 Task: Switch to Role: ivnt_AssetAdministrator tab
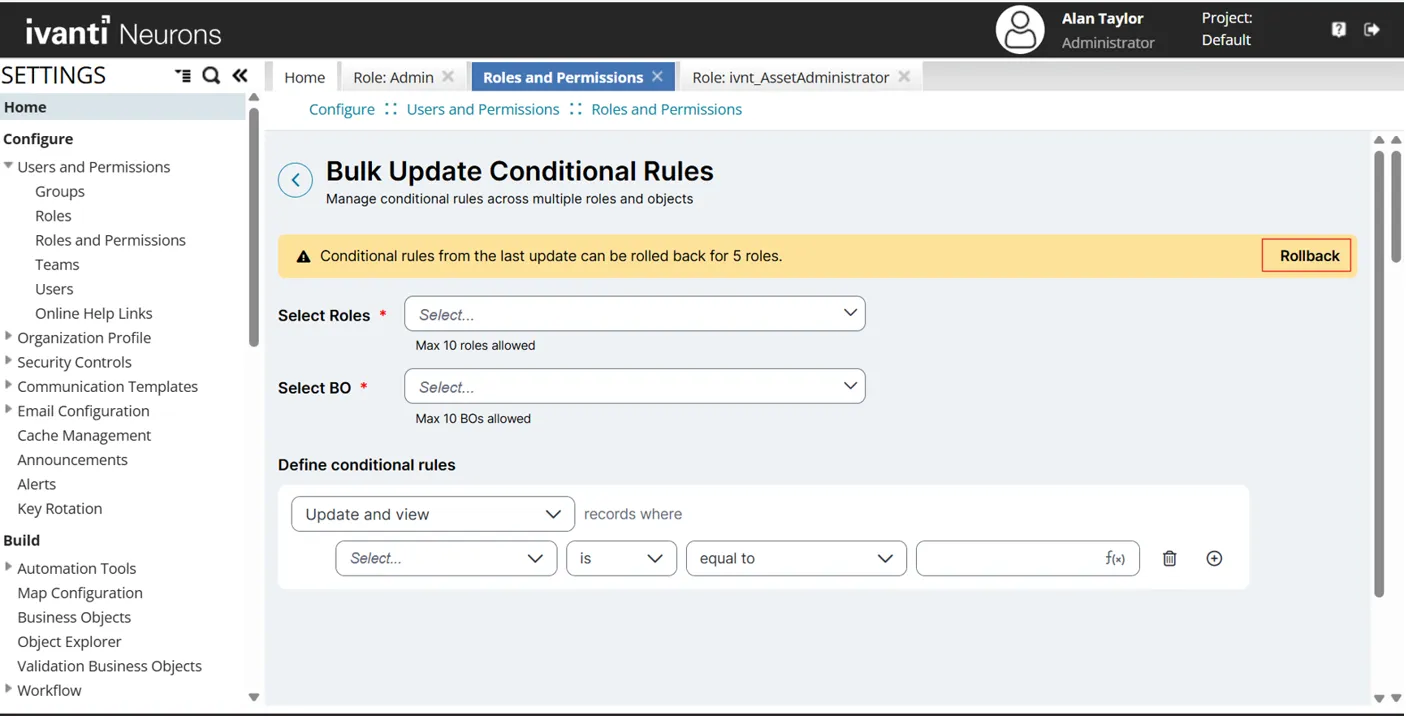pos(790,77)
